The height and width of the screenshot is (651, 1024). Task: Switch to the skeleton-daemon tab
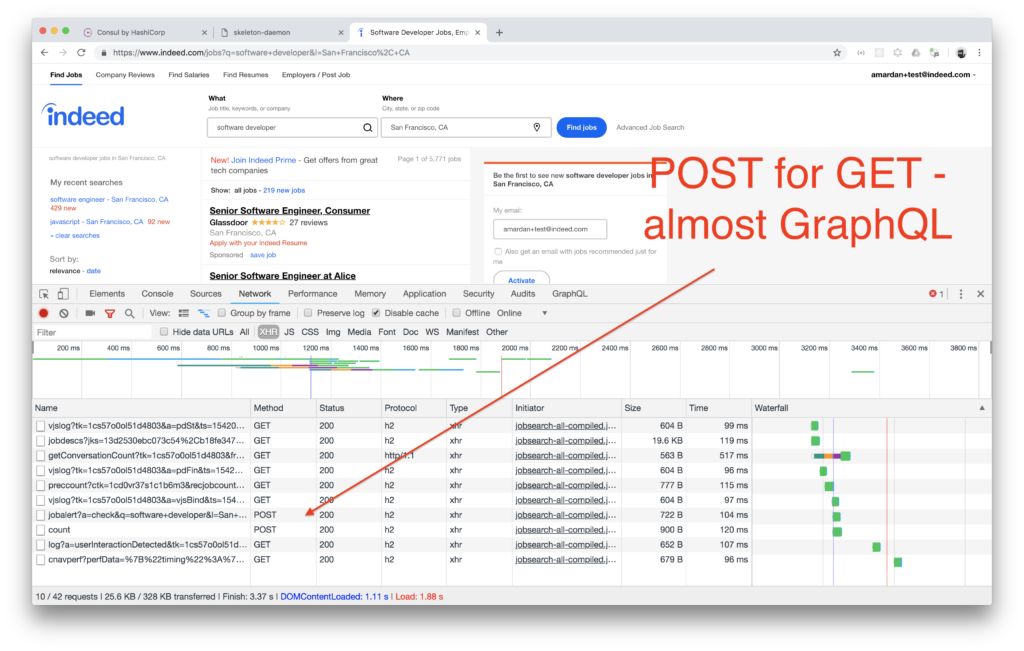coord(281,32)
